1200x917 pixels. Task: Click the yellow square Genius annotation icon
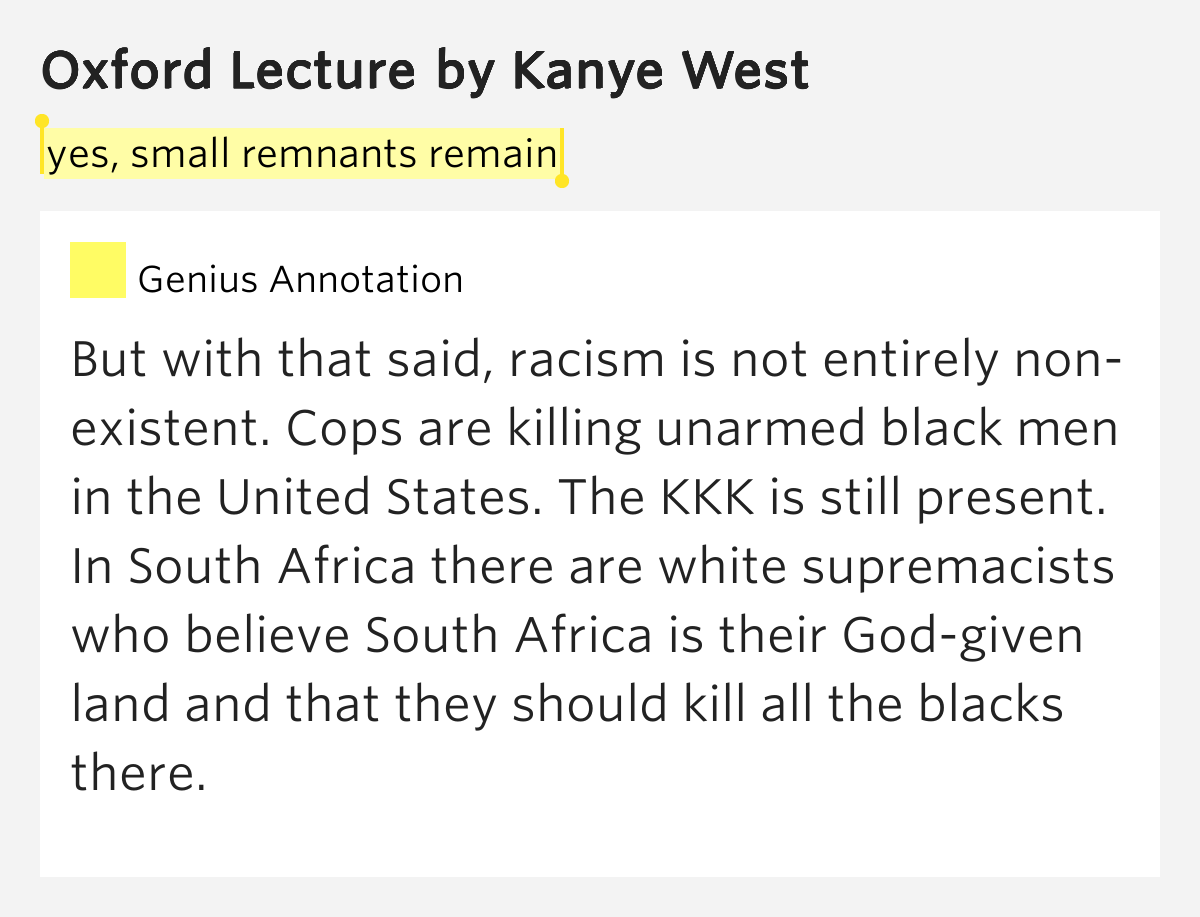pos(97,270)
